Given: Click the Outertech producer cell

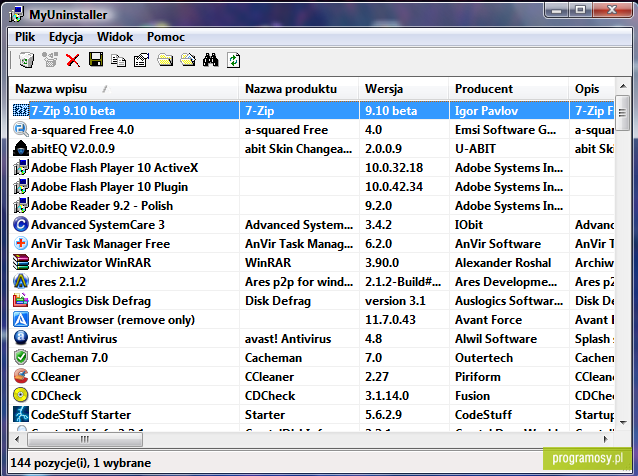Looking at the screenshot, I should pyautogui.click(x=509, y=358).
